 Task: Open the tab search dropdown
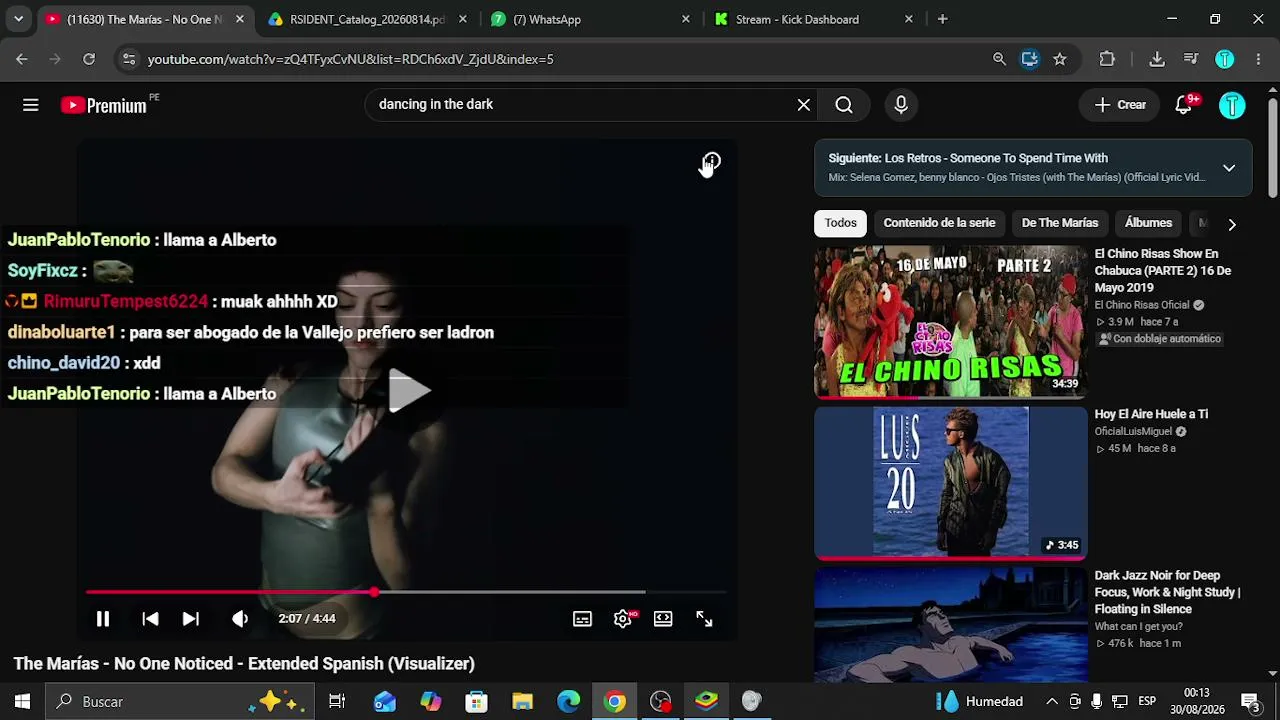pyautogui.click(x=18, y=19)
